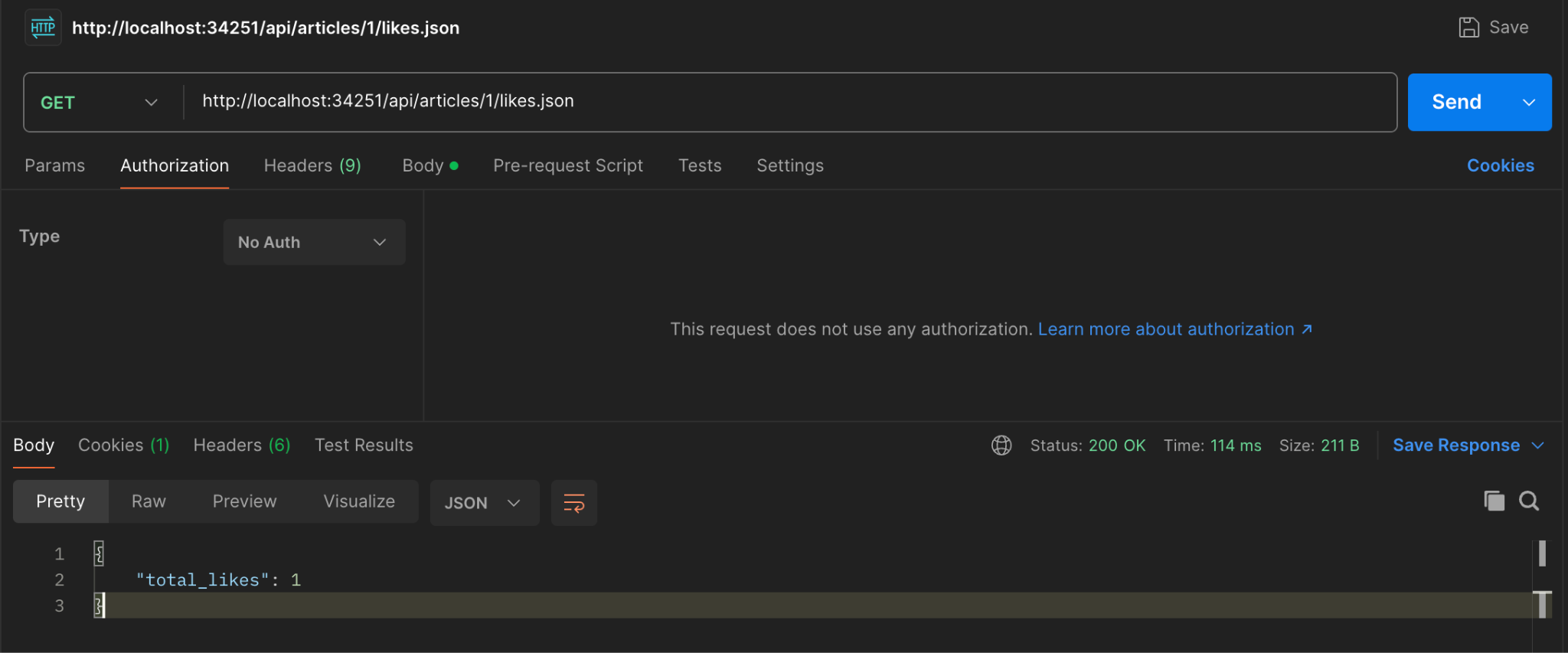
Task: Click the network globe icon near Status
Action: pyautogui.click(x=1001, y=446)
